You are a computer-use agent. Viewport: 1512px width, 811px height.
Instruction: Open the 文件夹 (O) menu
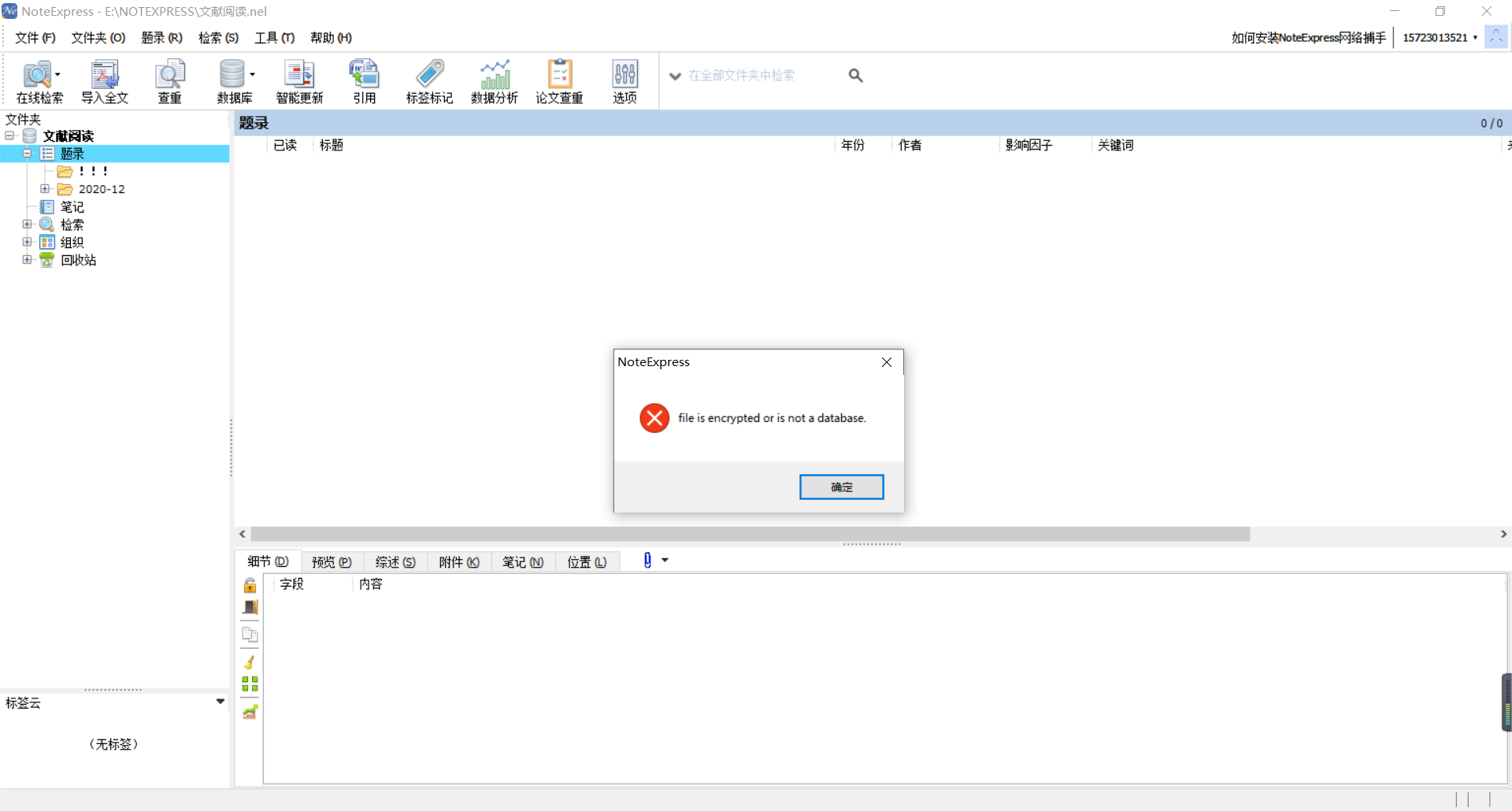point(98,38)
